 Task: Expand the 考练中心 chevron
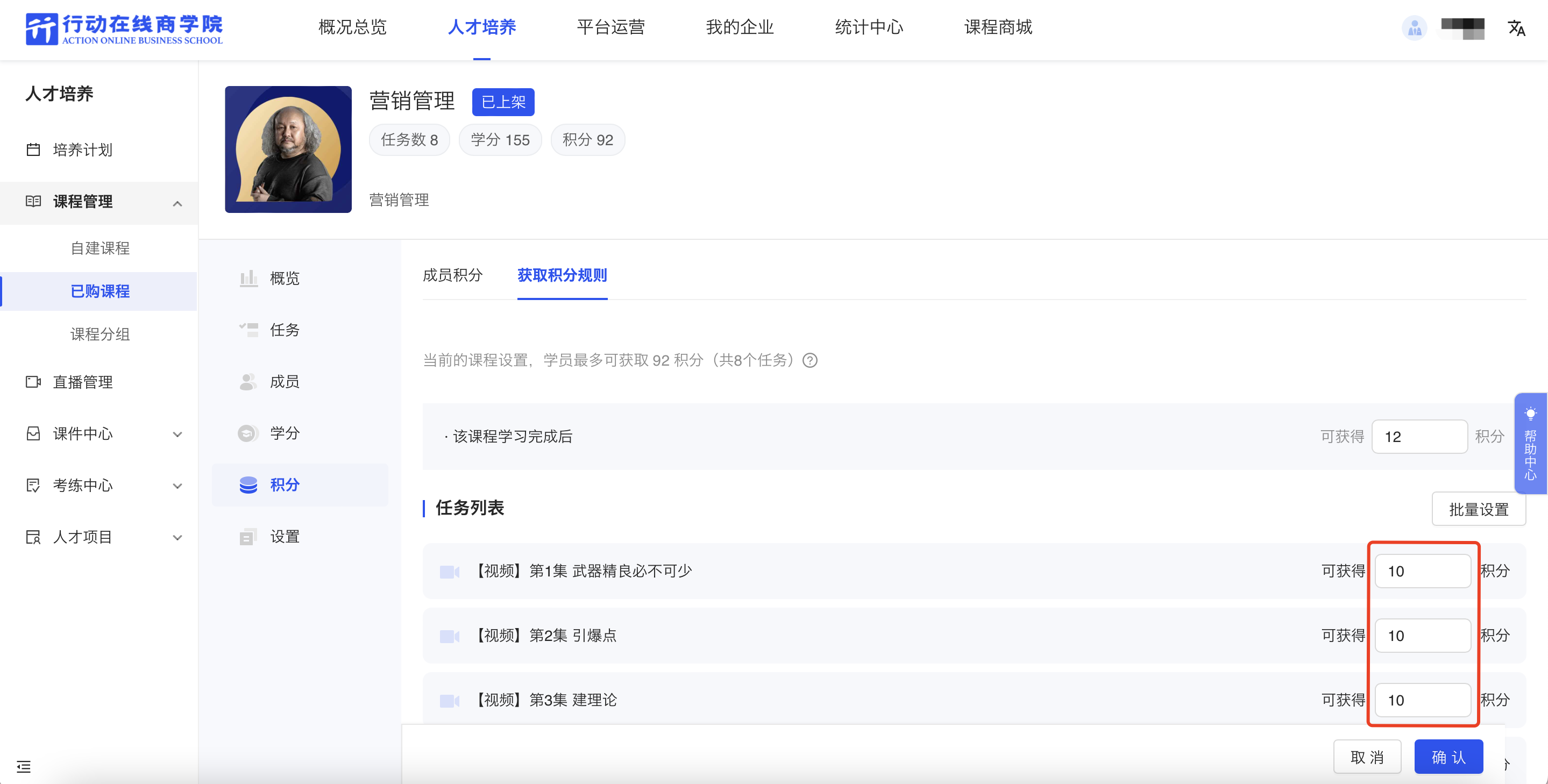click(177, 486)
